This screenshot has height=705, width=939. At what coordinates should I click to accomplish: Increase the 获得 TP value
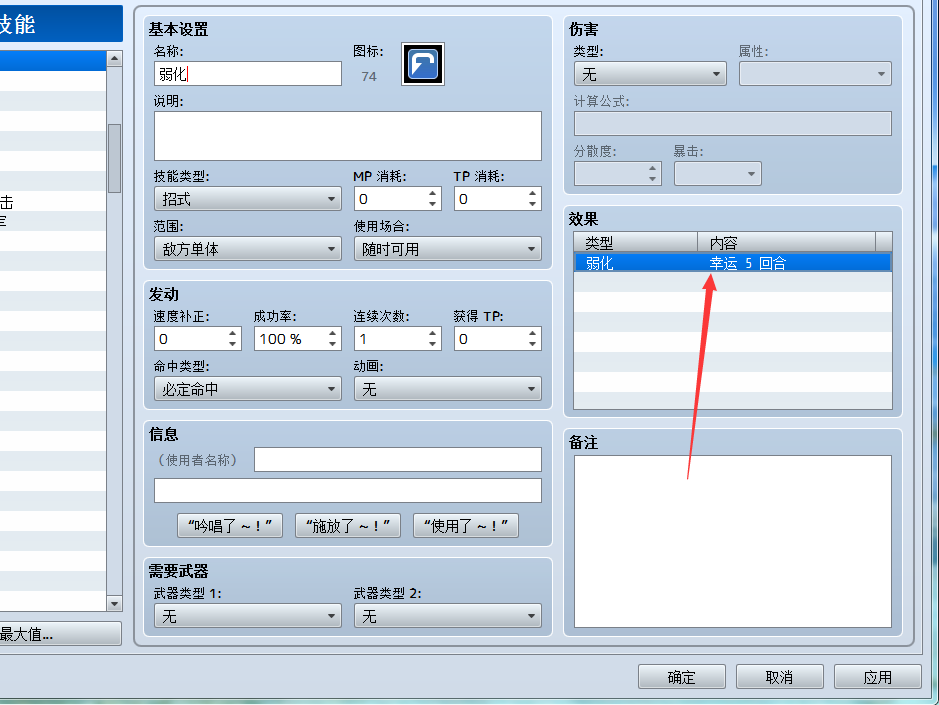[532, 333]
